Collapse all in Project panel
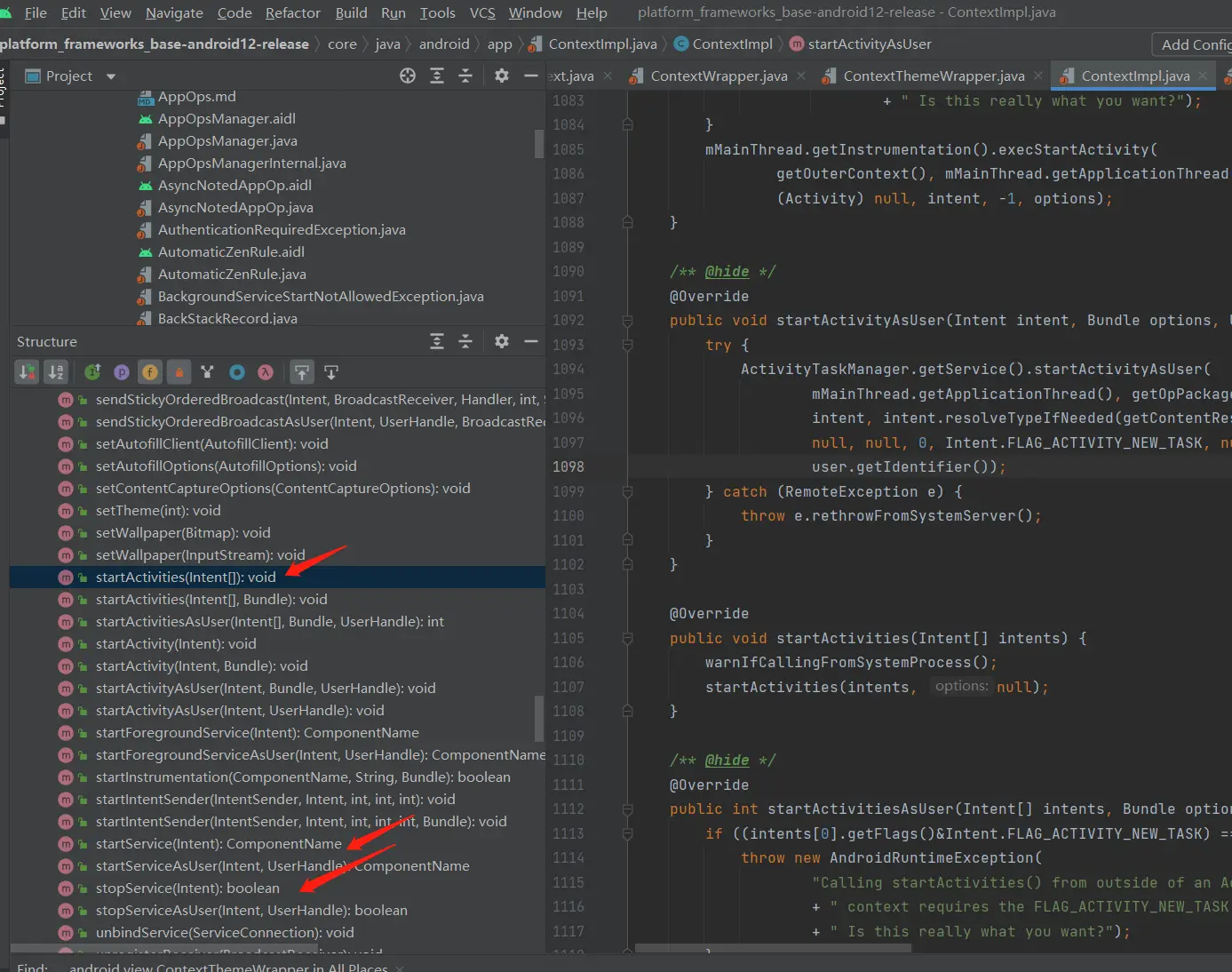The width and height of the screenshot is (1232, 972). 465,76
